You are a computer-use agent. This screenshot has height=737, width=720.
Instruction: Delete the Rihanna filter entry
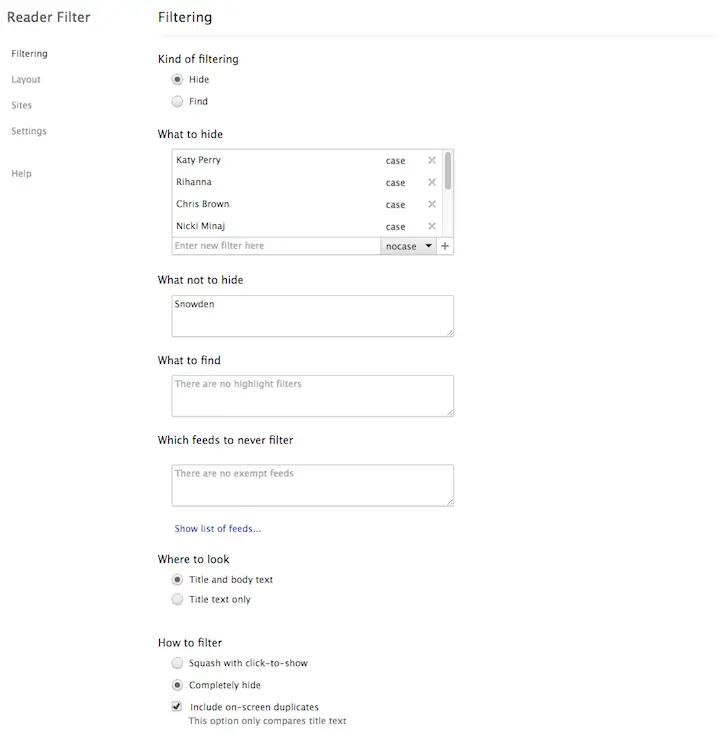coord(431,182)
